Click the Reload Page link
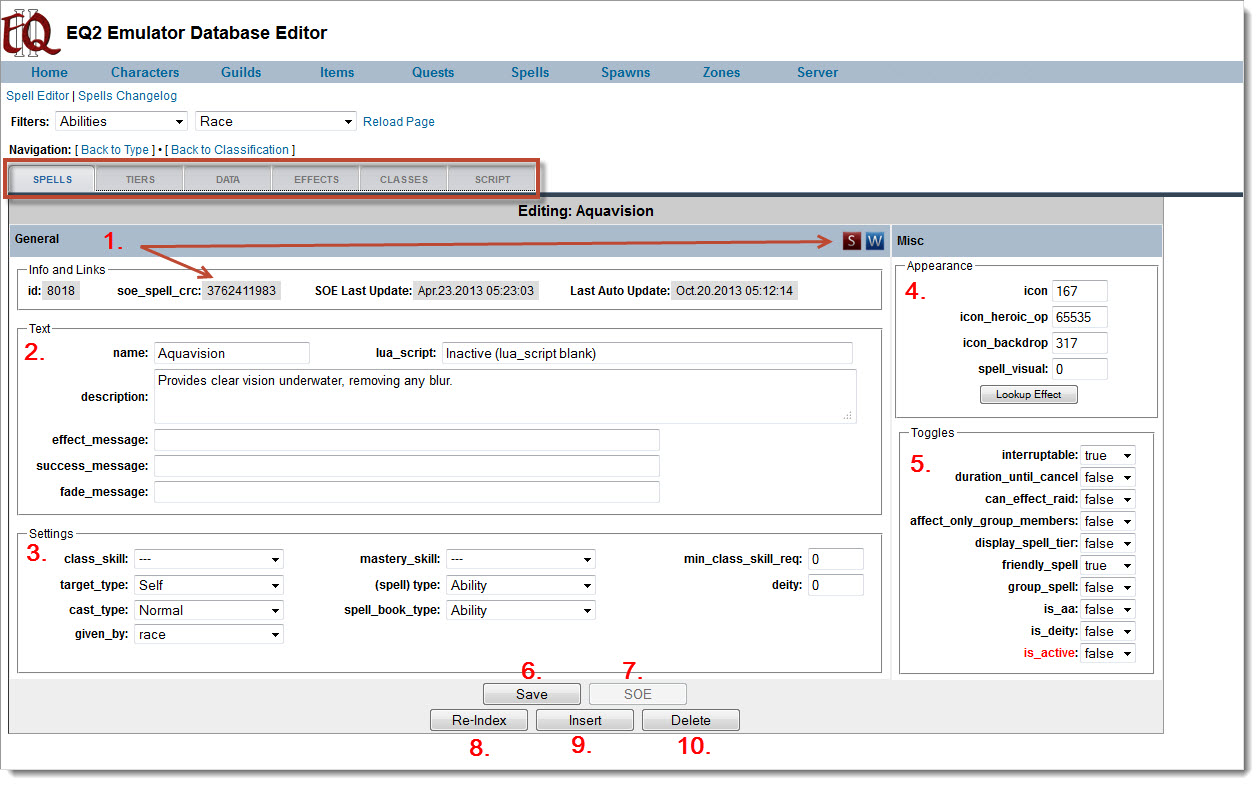 coord(398,122)
